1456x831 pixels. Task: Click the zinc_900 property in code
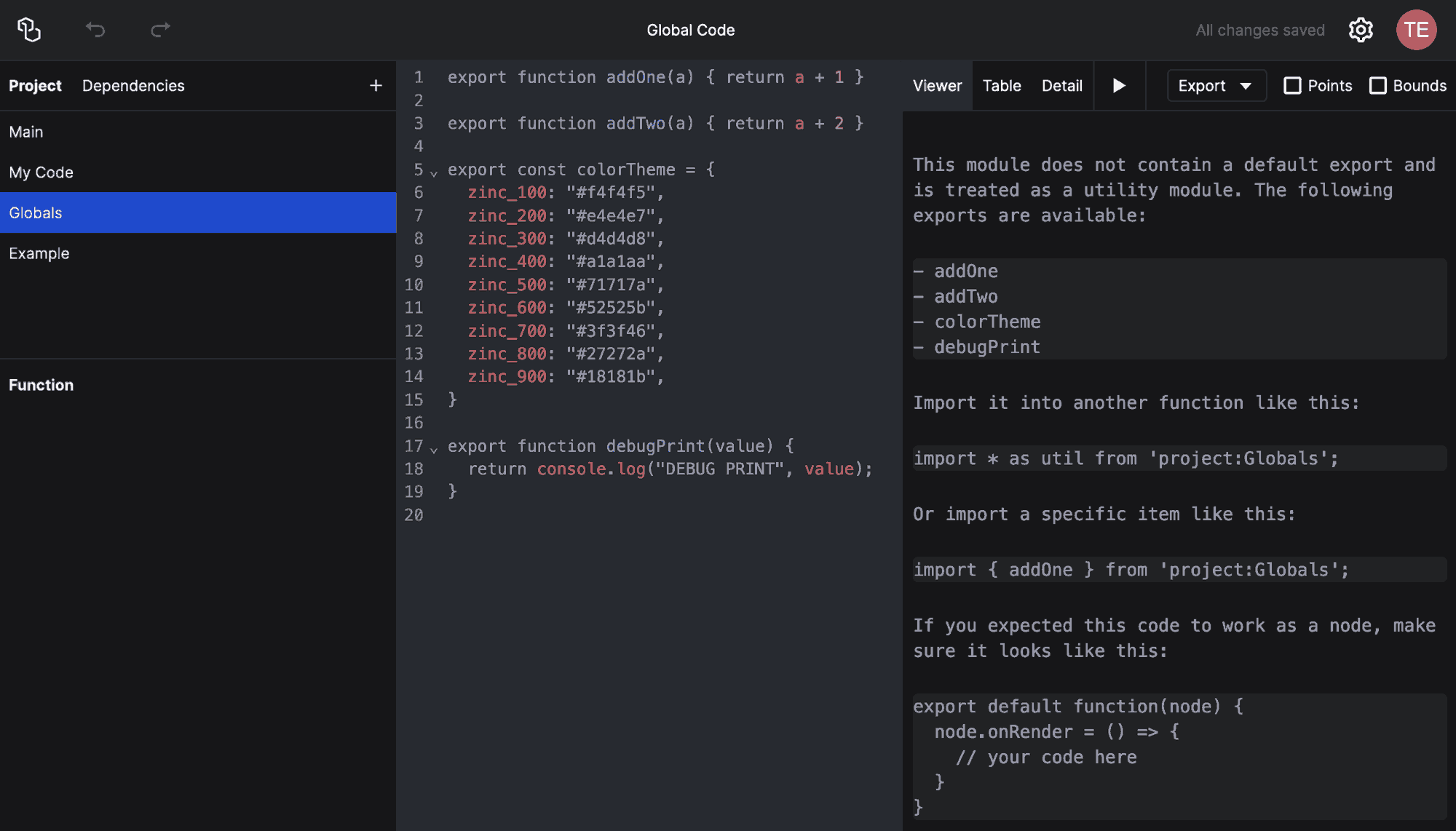(507, 376)
